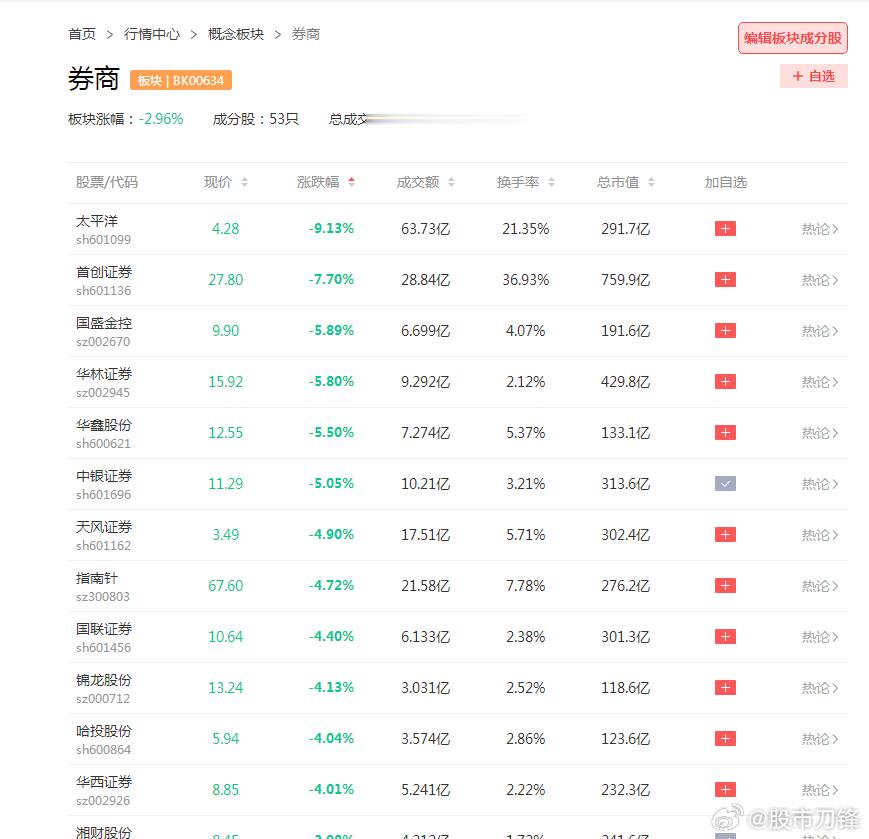Sort by 成交额 column arrows
Image resolution: width=869 pixels, height=839 pixels.
point(451,182)
